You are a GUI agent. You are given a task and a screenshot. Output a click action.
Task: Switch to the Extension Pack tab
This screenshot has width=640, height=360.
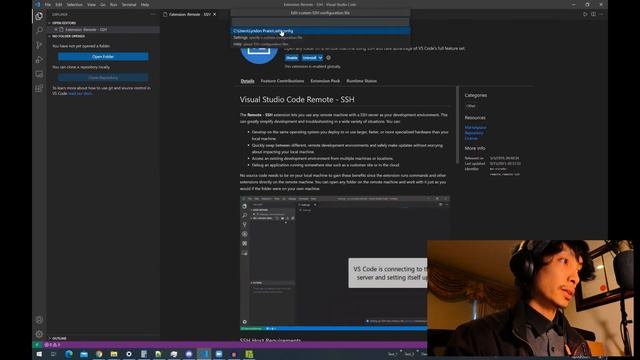tap(325, 81)
